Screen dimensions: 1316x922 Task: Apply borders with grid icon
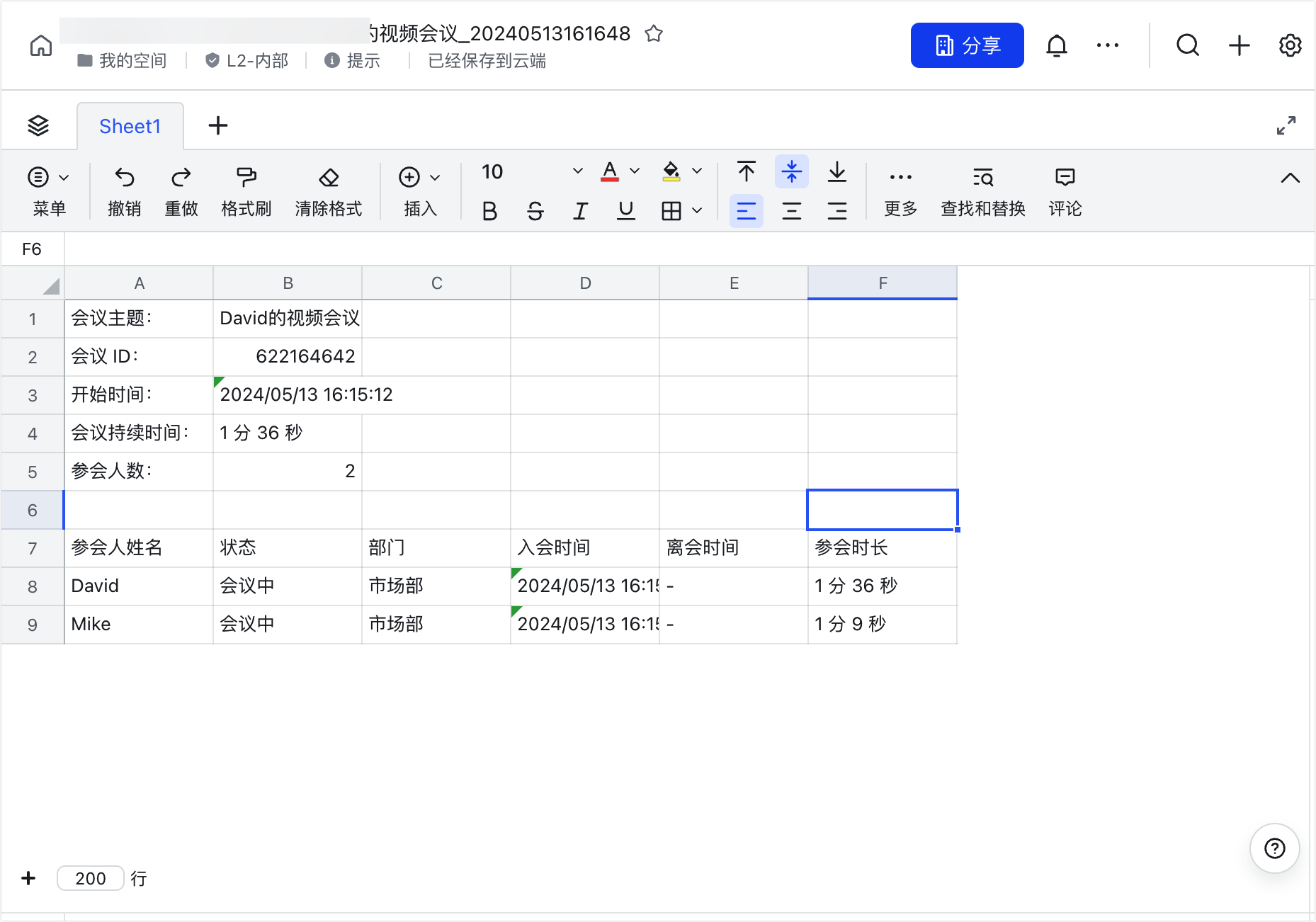pos(671,211)
